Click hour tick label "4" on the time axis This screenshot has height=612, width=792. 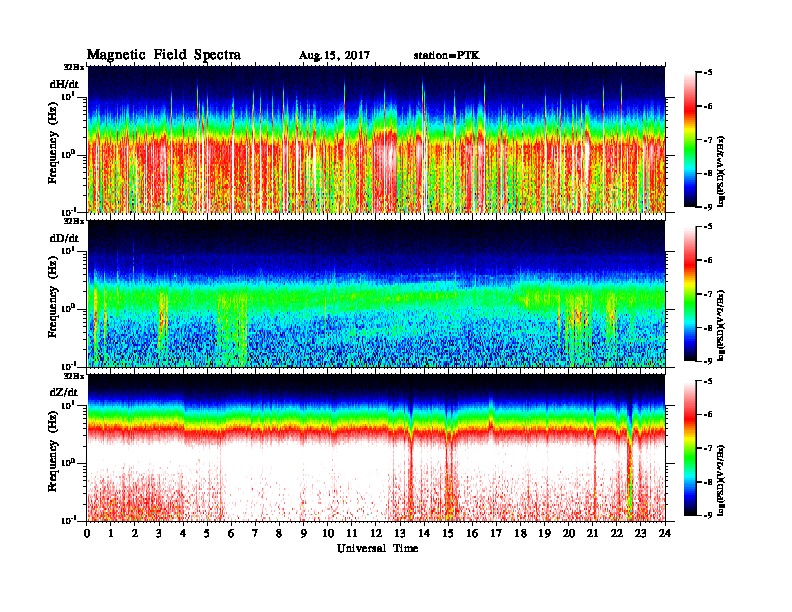[183, 533]
